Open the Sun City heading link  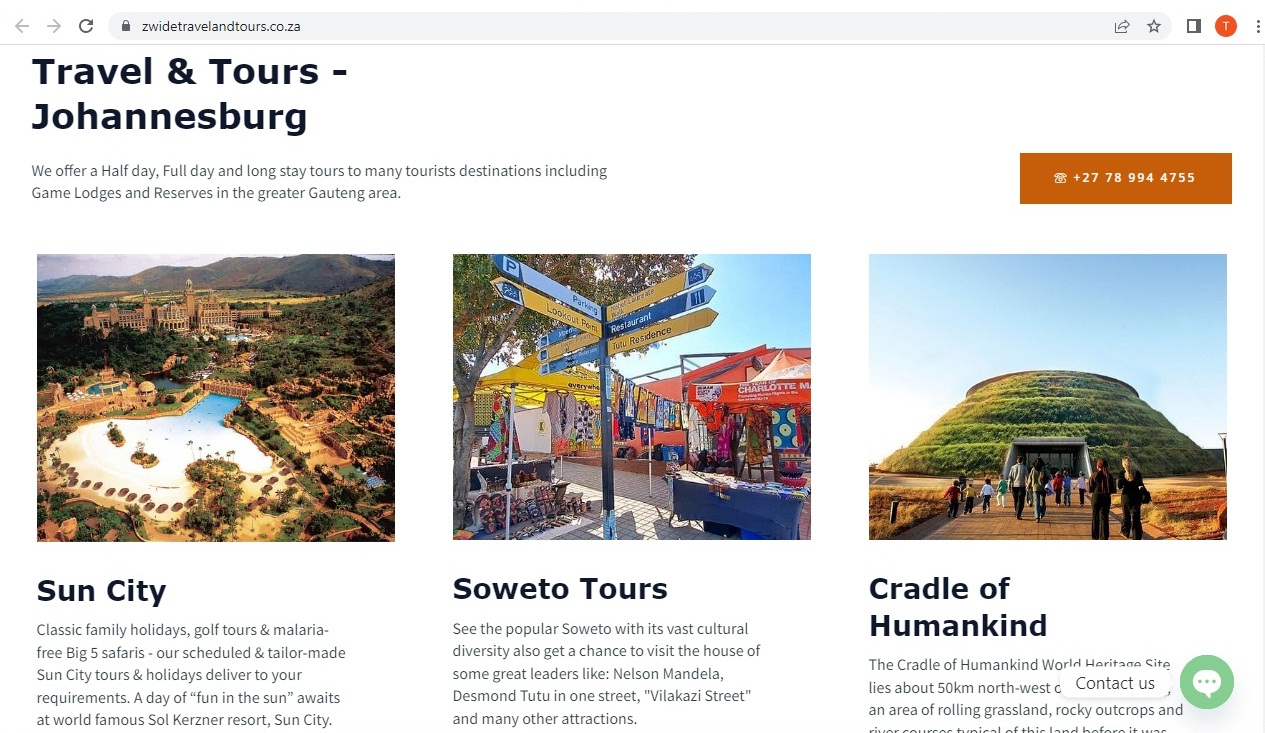click(x=100, y=591)
